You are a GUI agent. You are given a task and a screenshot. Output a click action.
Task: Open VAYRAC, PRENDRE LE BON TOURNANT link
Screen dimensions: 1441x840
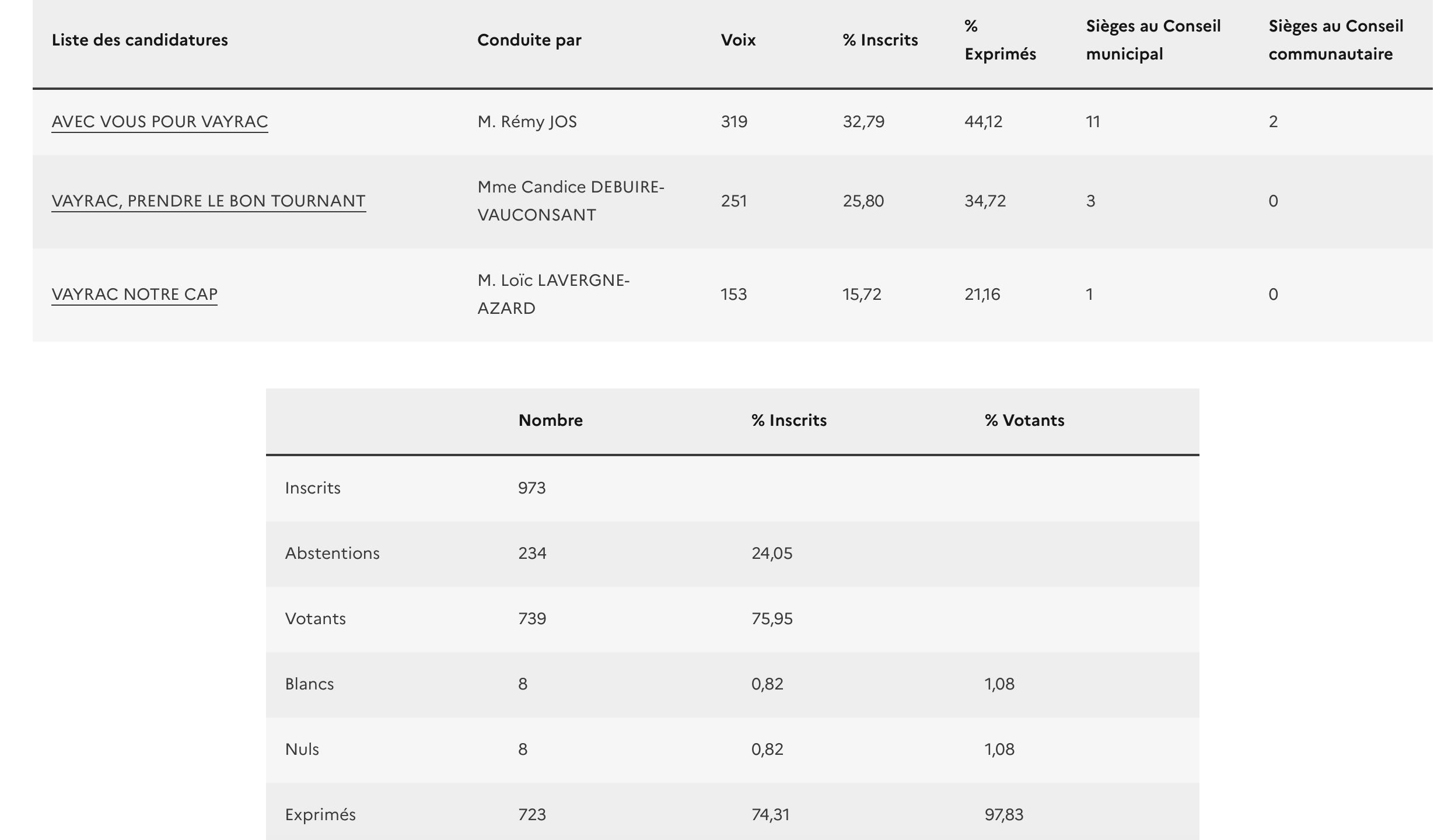click(x=208, y=201)
